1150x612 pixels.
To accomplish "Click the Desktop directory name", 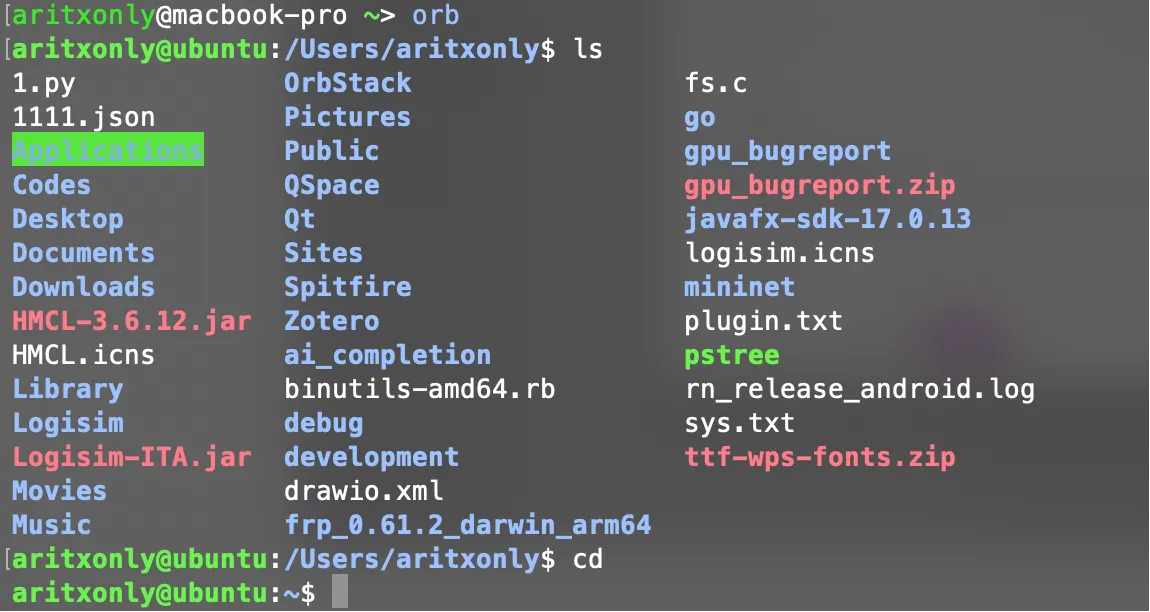I will (x=67, y=219).
